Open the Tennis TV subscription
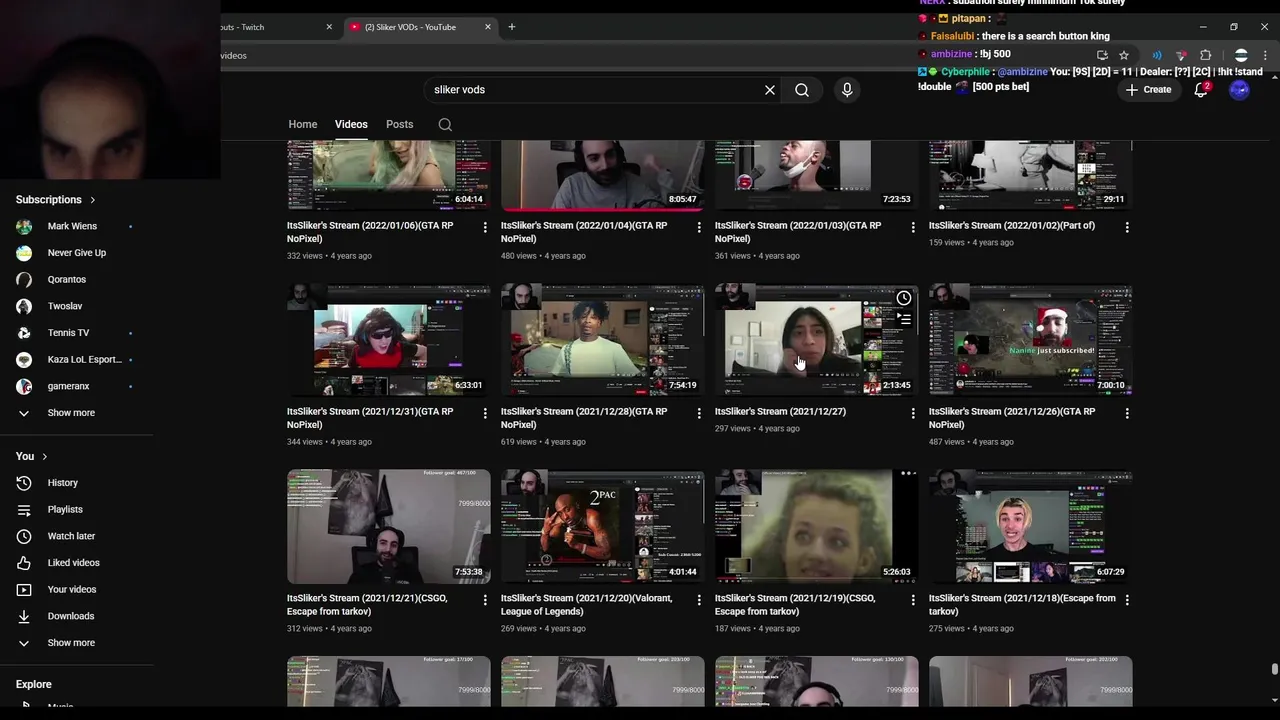The image size is (1280, 720). pos(68,333)
